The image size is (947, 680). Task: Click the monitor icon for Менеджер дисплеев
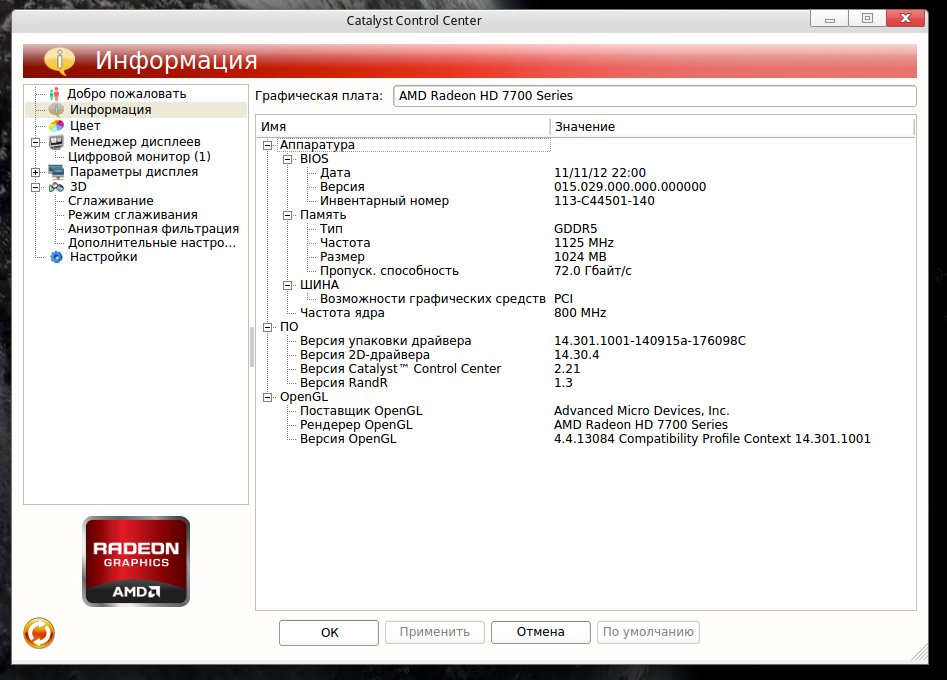coord(56,142)
